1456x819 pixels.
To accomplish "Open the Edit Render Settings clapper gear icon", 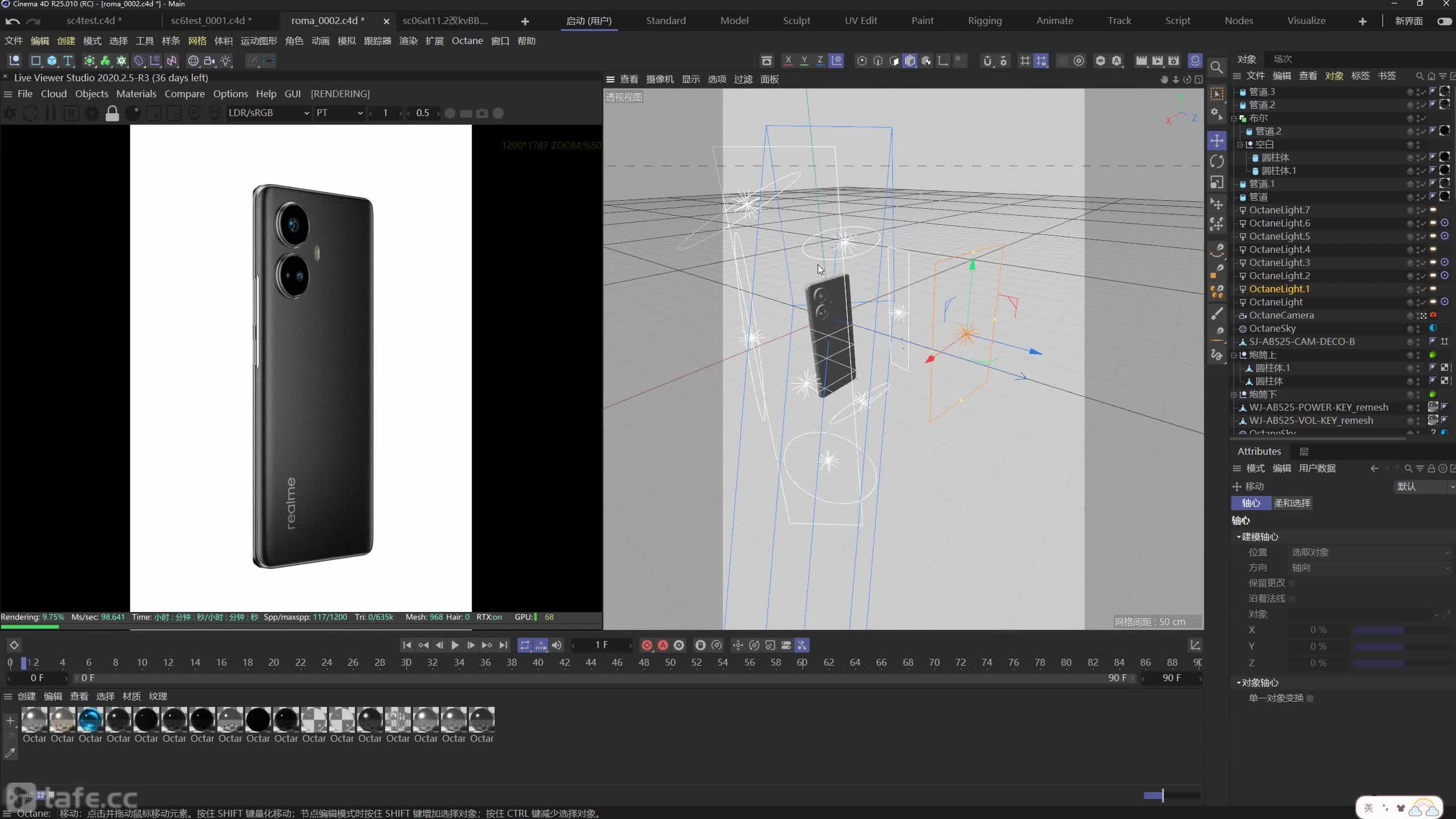I will 1173,60.
